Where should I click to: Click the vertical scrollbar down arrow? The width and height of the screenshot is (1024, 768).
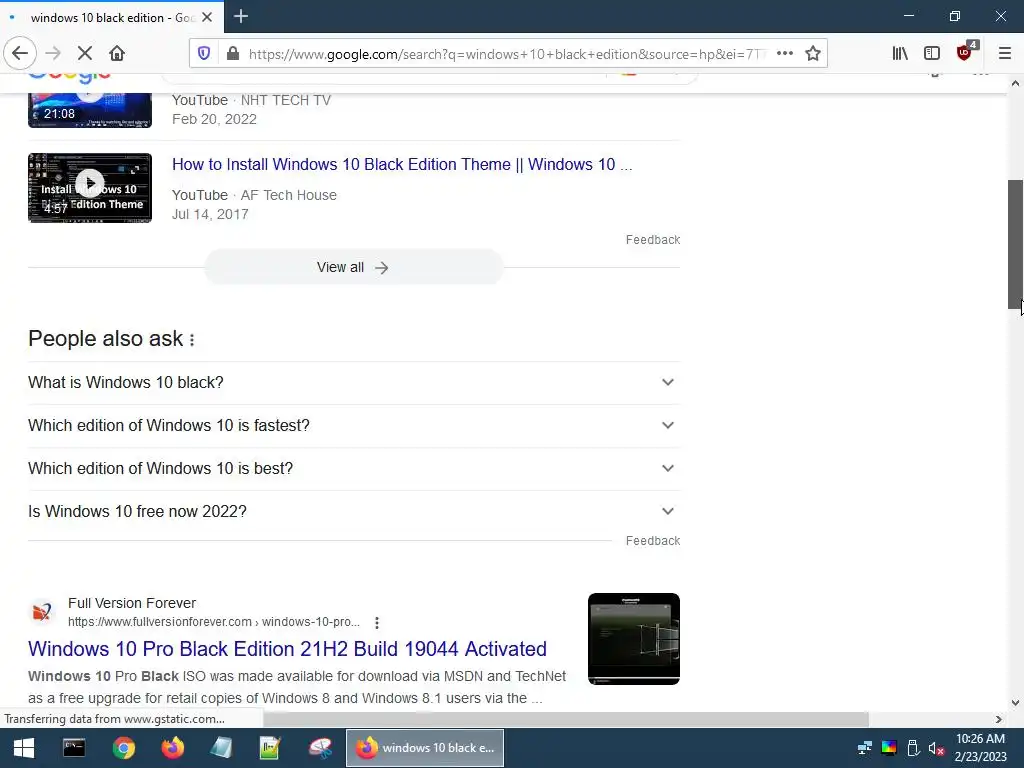tap(1015, 703)
